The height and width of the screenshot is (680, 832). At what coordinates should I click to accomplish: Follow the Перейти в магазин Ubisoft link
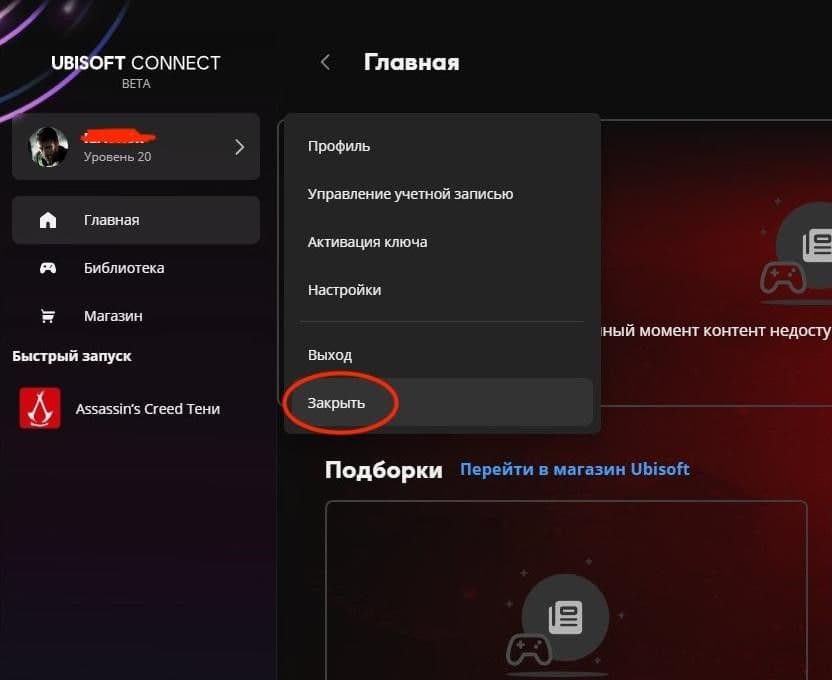[575, 469]
